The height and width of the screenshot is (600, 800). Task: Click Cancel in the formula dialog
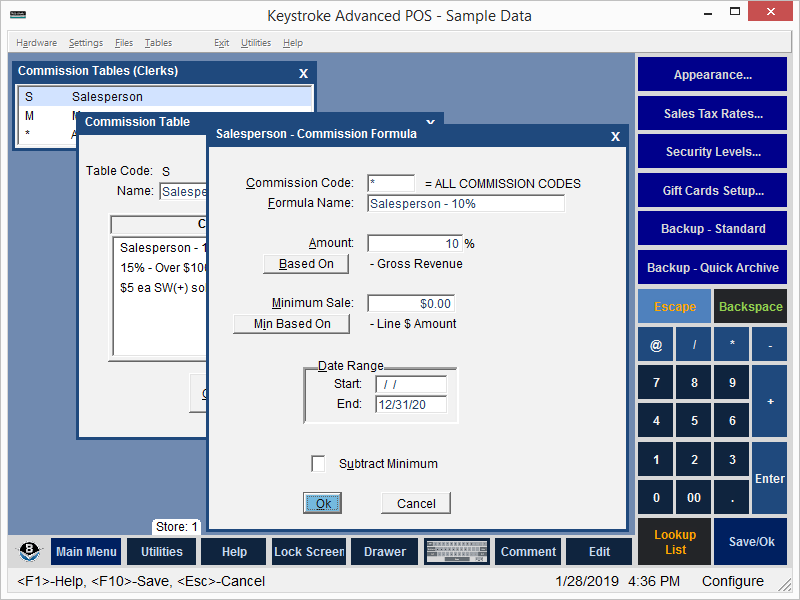[416, 503]
